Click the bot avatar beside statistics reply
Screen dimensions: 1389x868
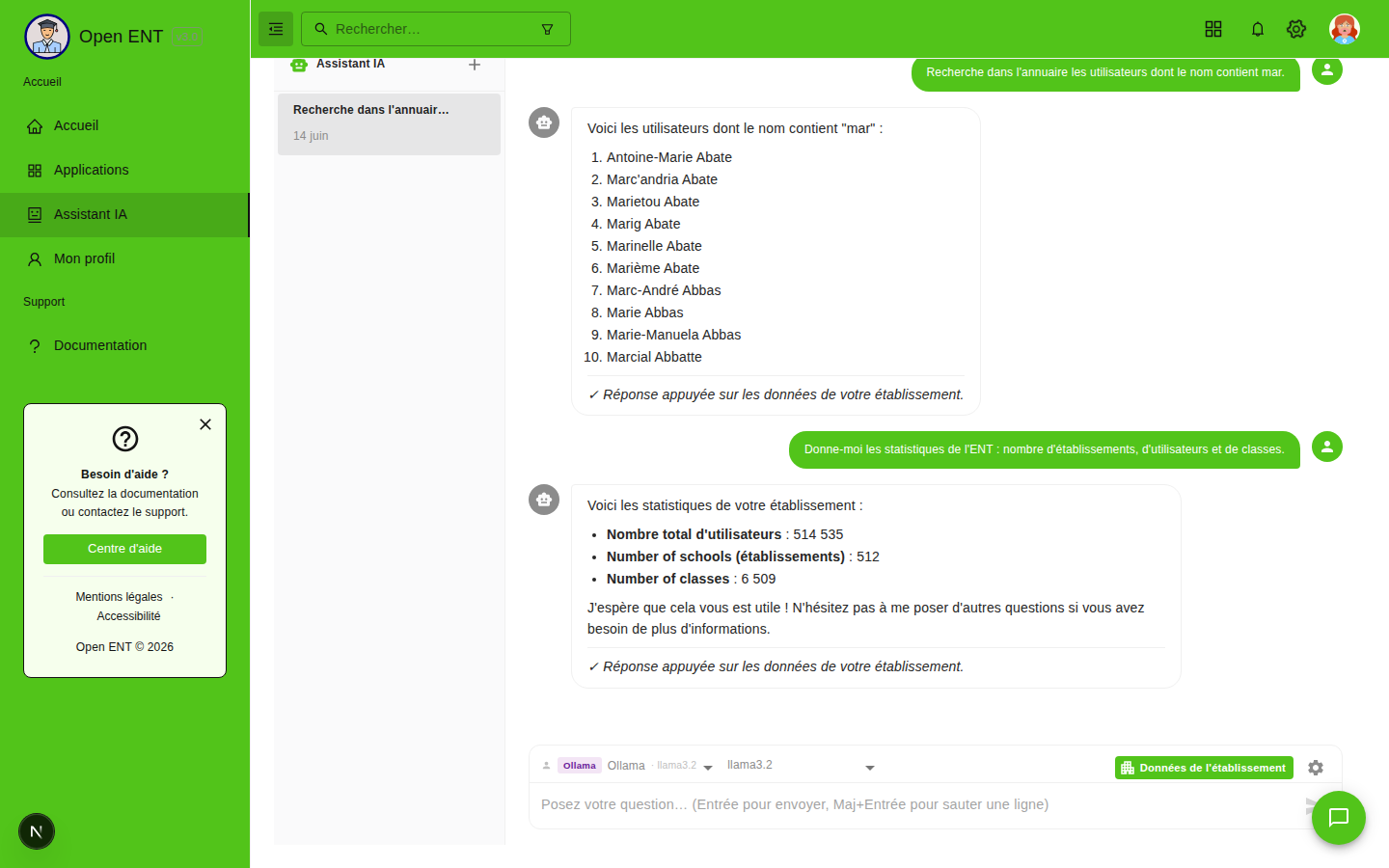[x=544, y=500]
